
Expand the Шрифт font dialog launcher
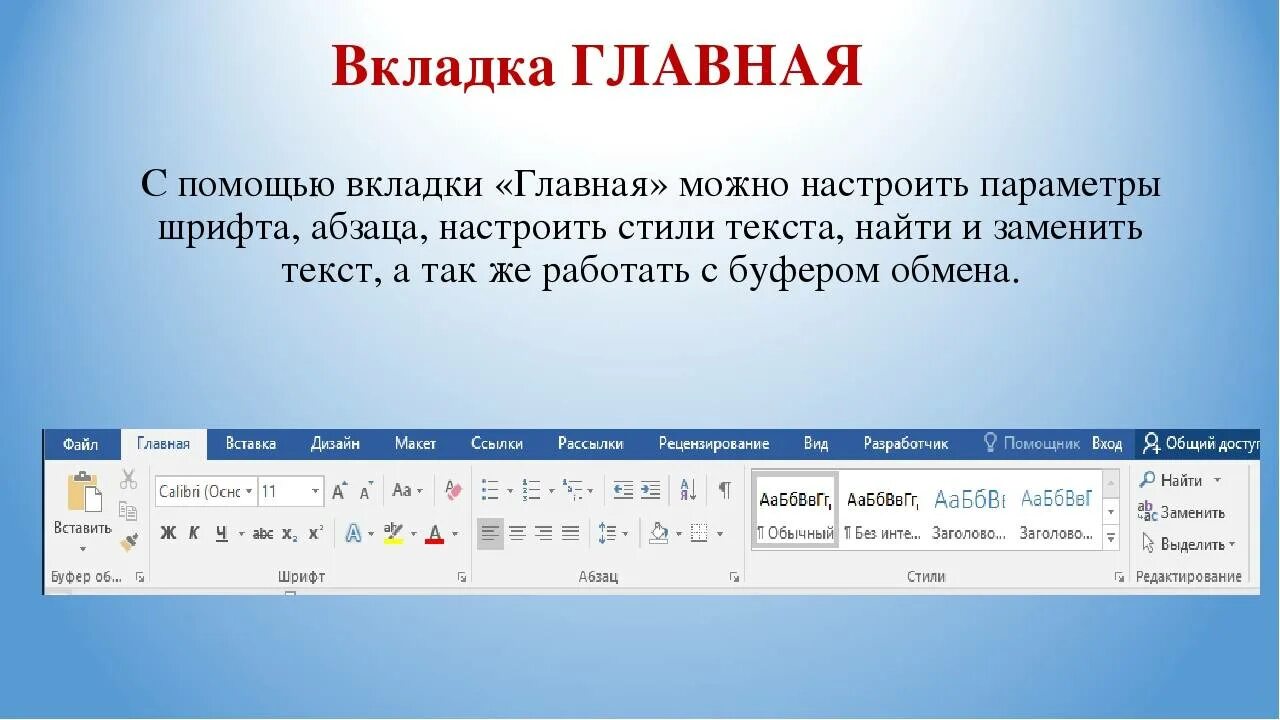(x=461, y=577)
